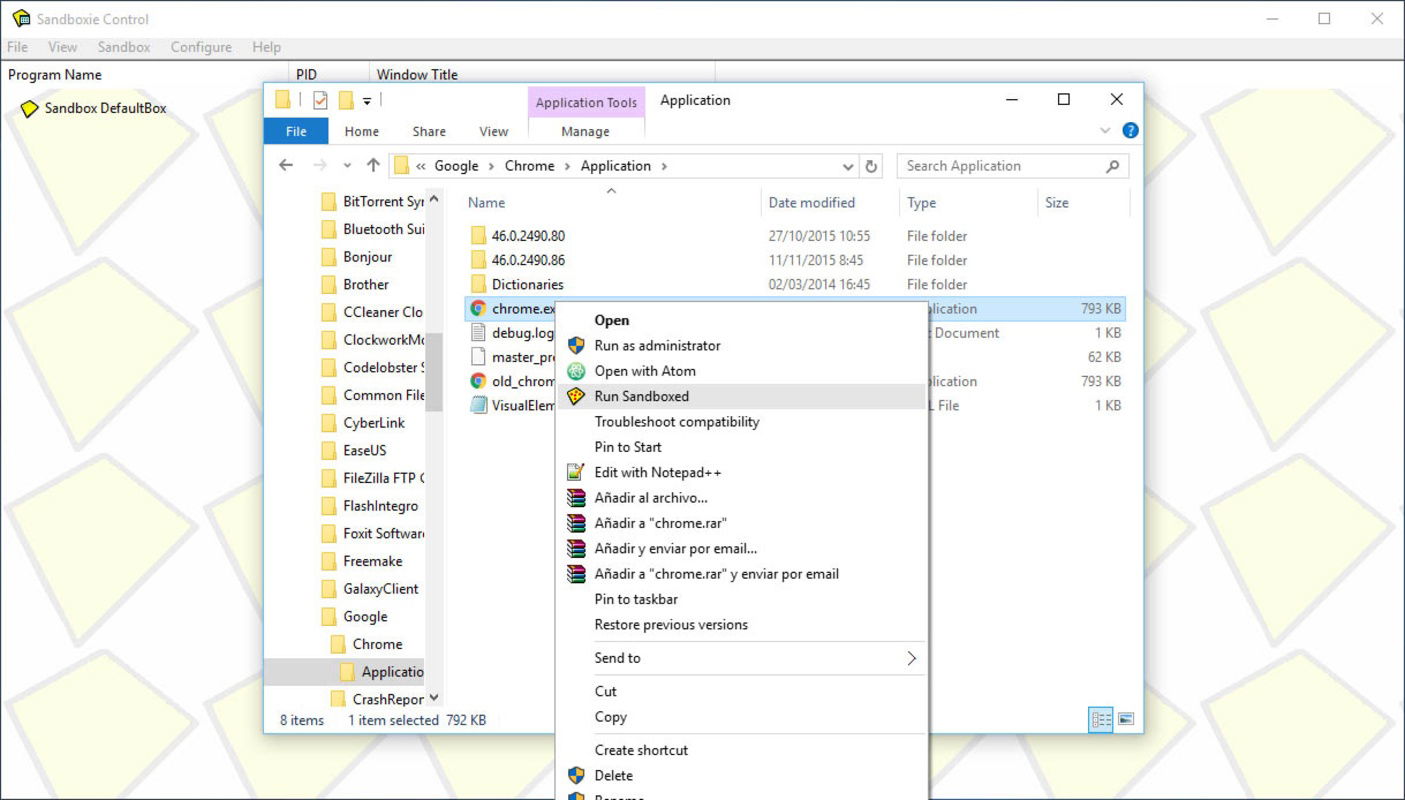1405x800 pixels.
Task: Click the new folder quick access icon
Action: (x=346, y=100)
